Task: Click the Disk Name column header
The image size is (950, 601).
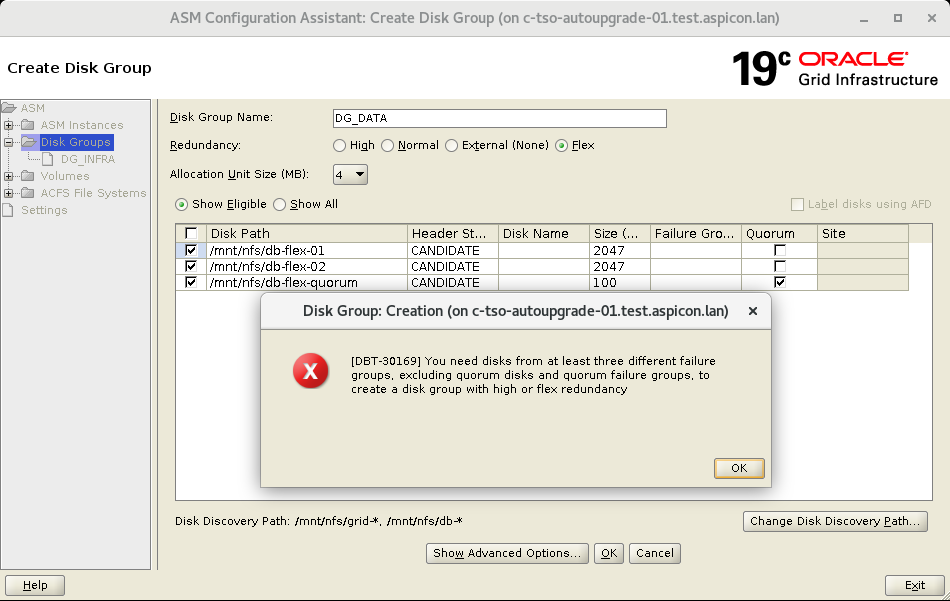Action: click(x=543, y=233)
